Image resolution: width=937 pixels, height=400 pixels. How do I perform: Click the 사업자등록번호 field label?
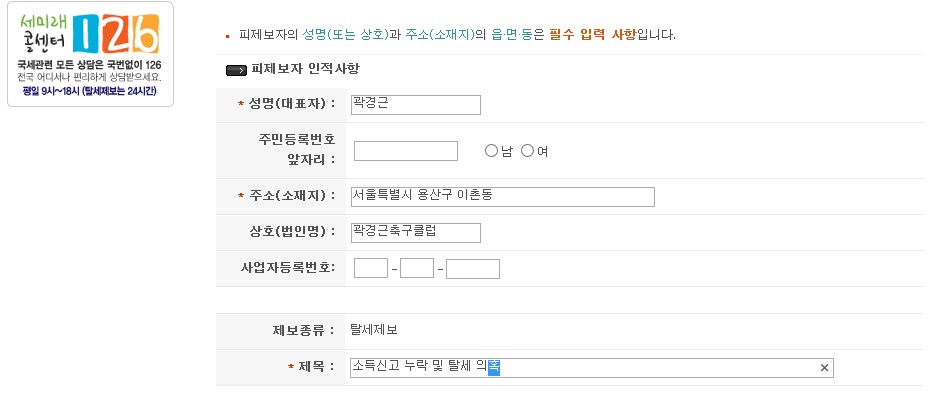288,268
